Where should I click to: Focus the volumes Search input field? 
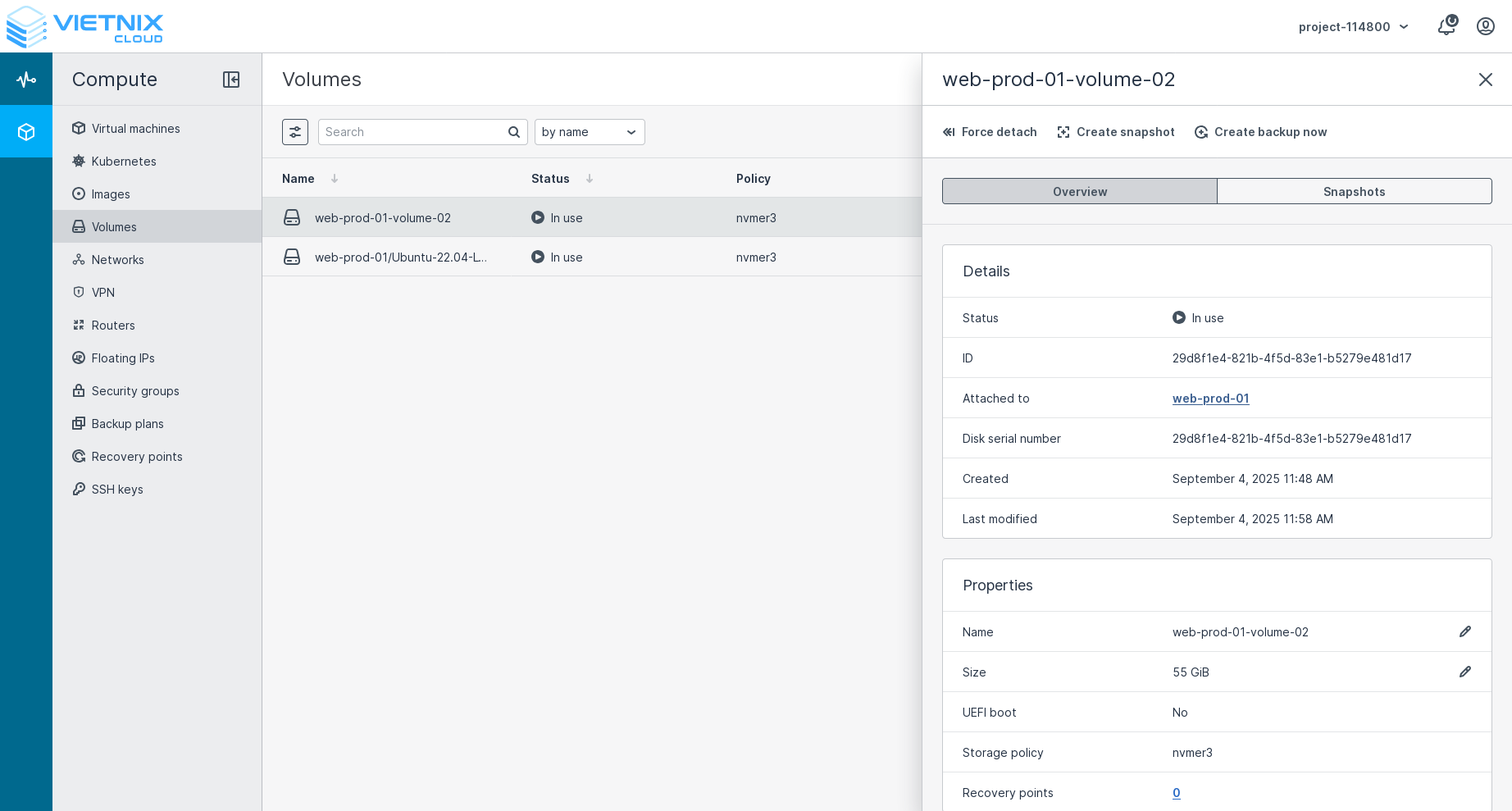click(412, 132)
